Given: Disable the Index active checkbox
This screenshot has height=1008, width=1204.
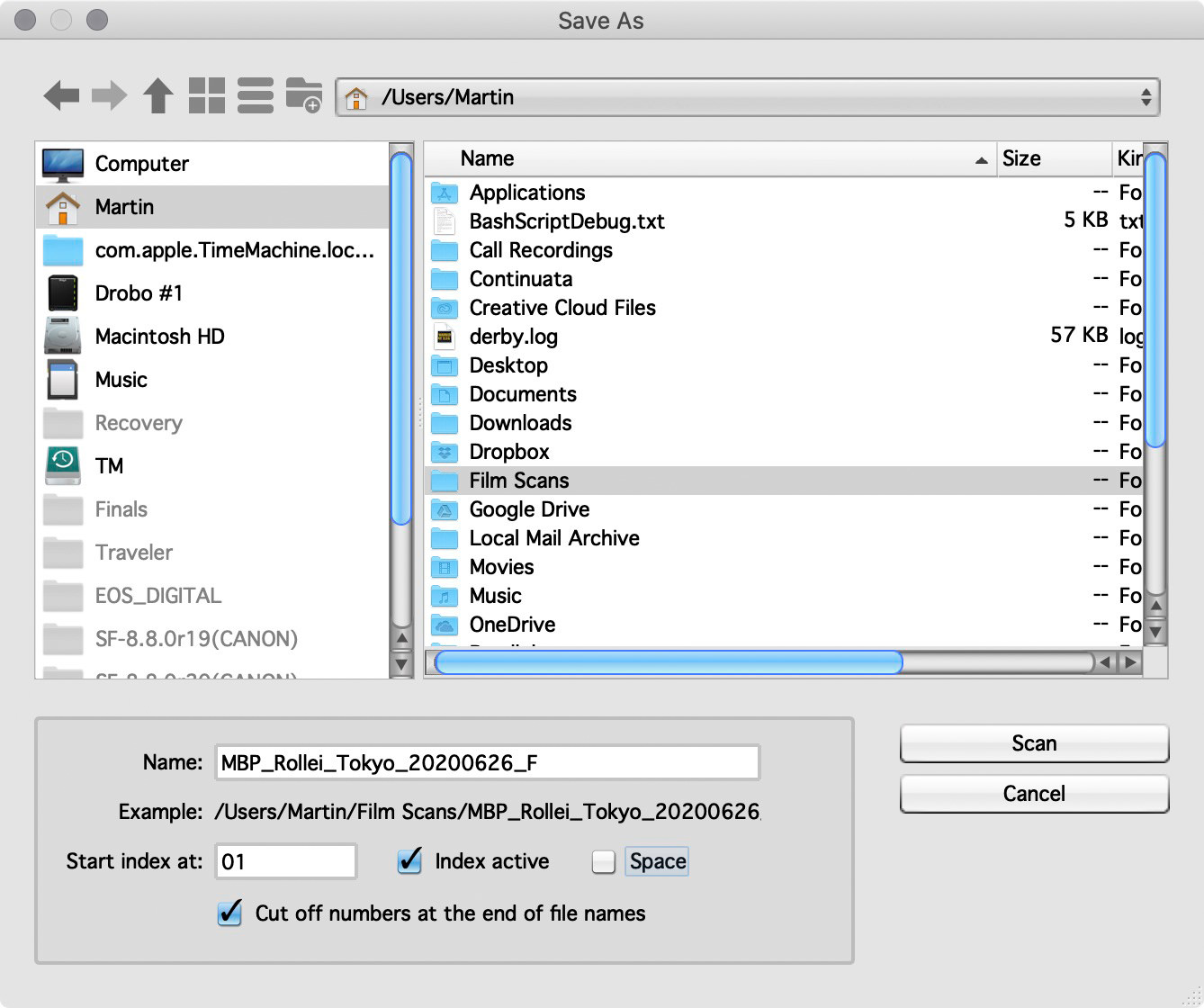Looking at the screenshot, I should tap(410, 861).
